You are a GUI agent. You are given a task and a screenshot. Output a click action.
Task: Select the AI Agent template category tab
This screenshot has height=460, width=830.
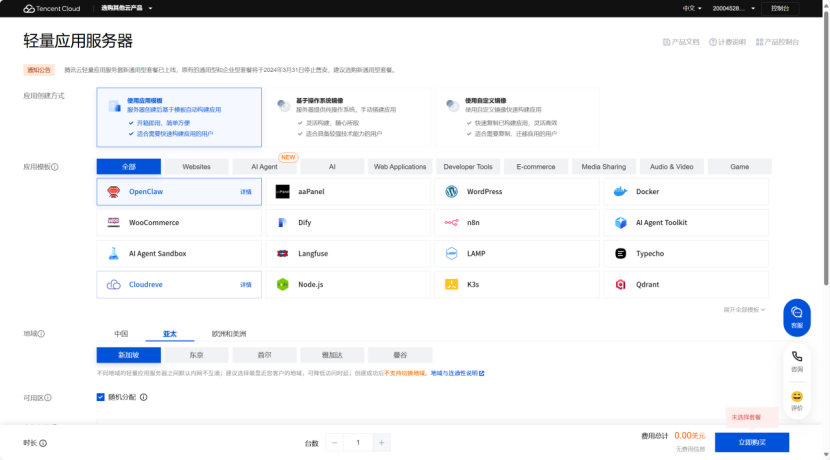[x=265, y=167]
